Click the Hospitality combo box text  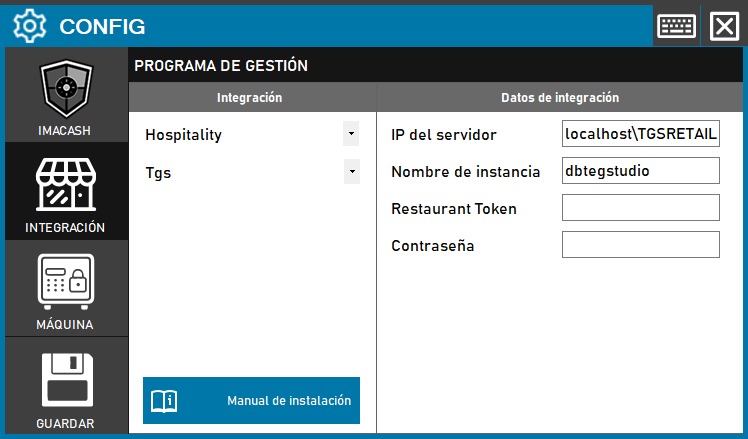(x=240, y=134)
